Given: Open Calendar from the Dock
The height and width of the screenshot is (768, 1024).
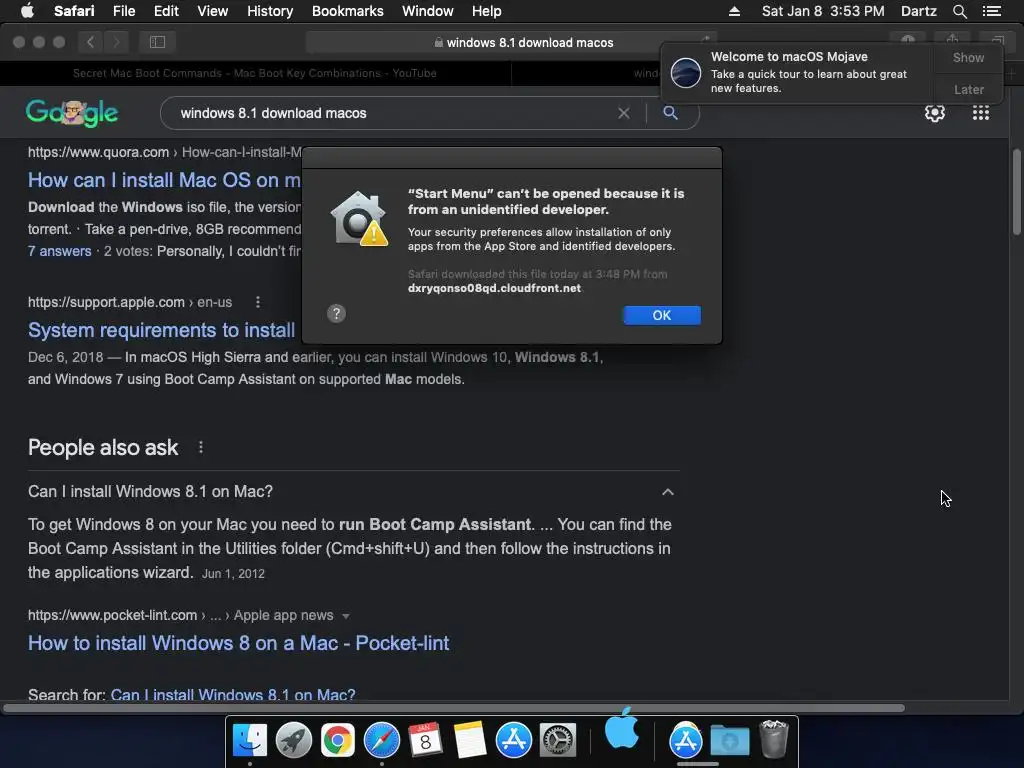Looking at the screenshot, I should click(x=426, y=741).
